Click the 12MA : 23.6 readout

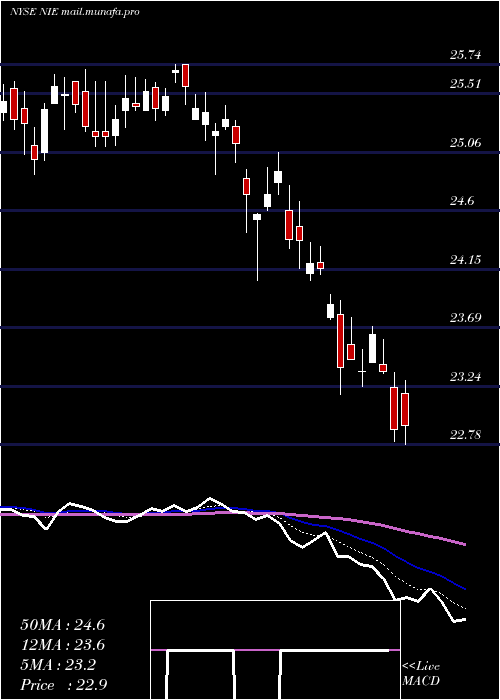point(62,646)
